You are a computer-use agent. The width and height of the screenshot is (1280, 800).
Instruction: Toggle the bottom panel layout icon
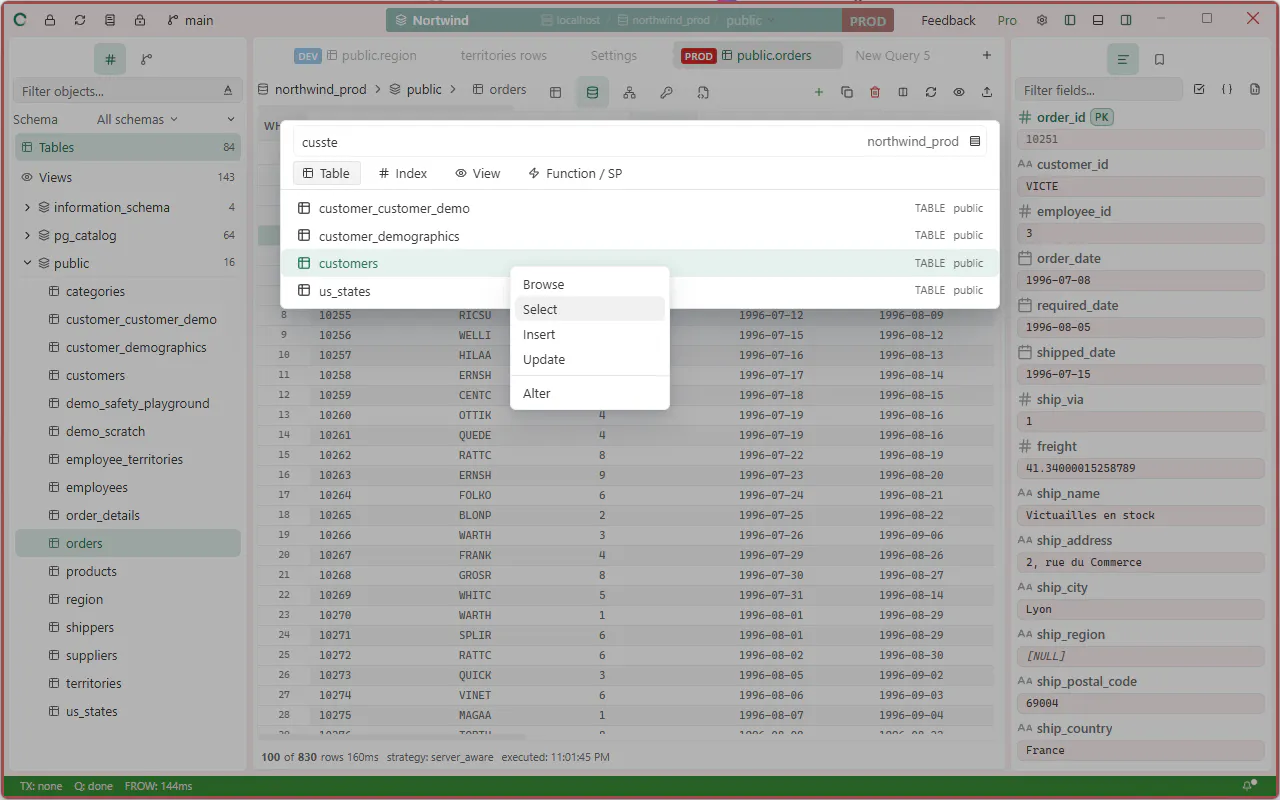(x=1098, y=20)
